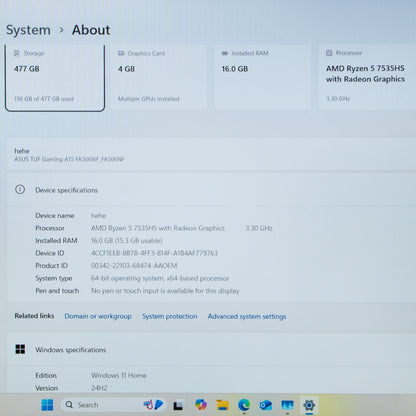Open the Storage 477 GB card
The width and height of the screenshot is (416, 416).
click(x=55, y=78)
